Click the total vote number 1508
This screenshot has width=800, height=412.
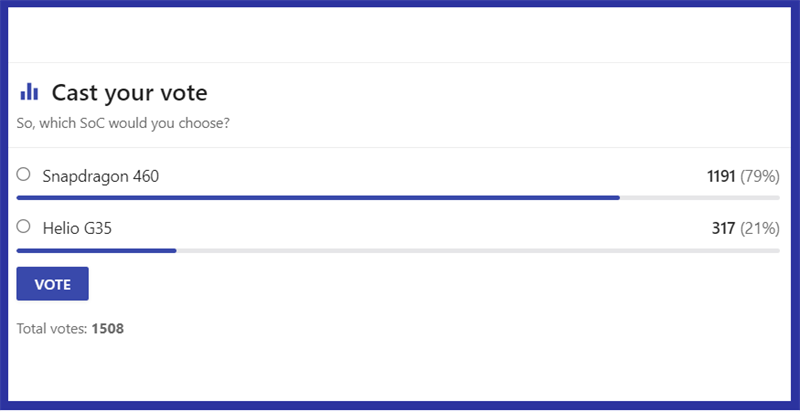107,328
